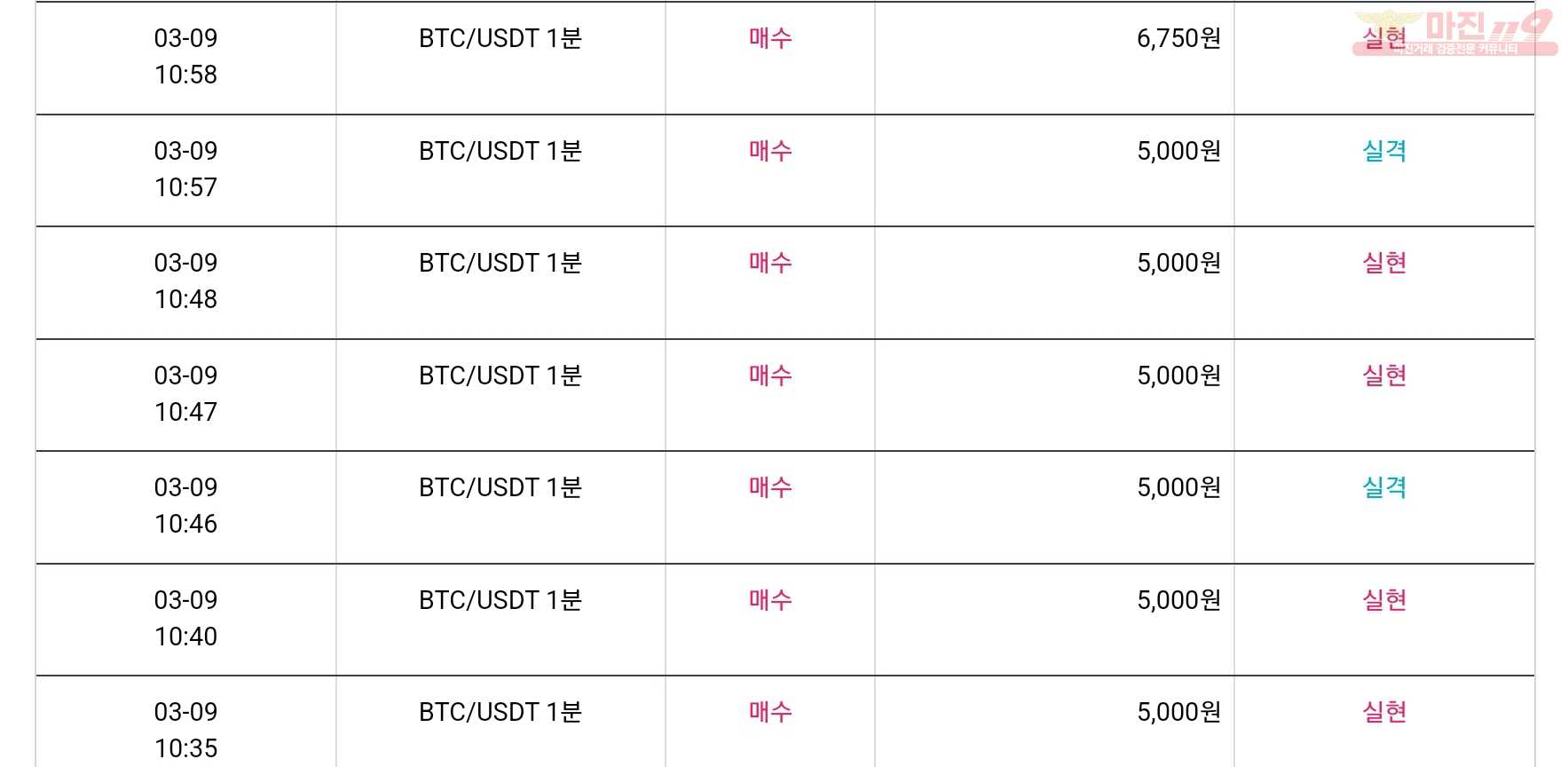Select the 03-09 10:47 date cell
The width and height of the screenshot is (1568, 767).
(x=185, y=393)
